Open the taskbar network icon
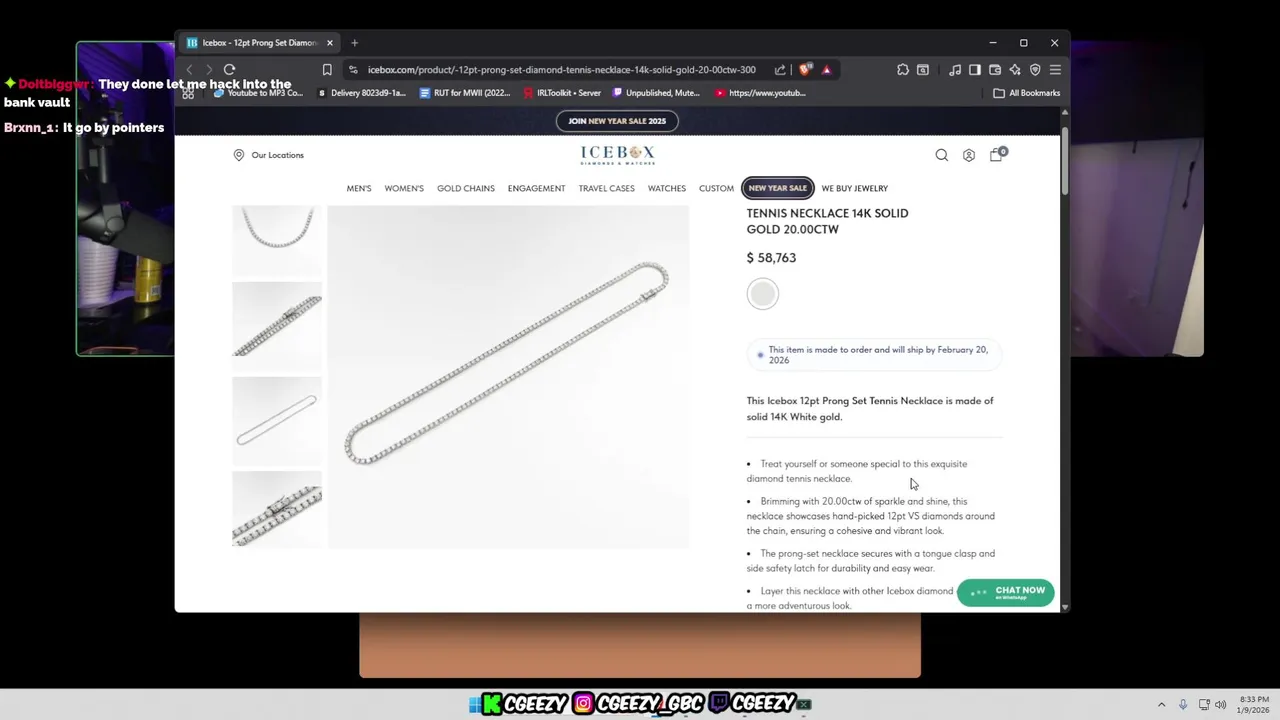Screen dimensions: 1280x720 coord(1204,705)
